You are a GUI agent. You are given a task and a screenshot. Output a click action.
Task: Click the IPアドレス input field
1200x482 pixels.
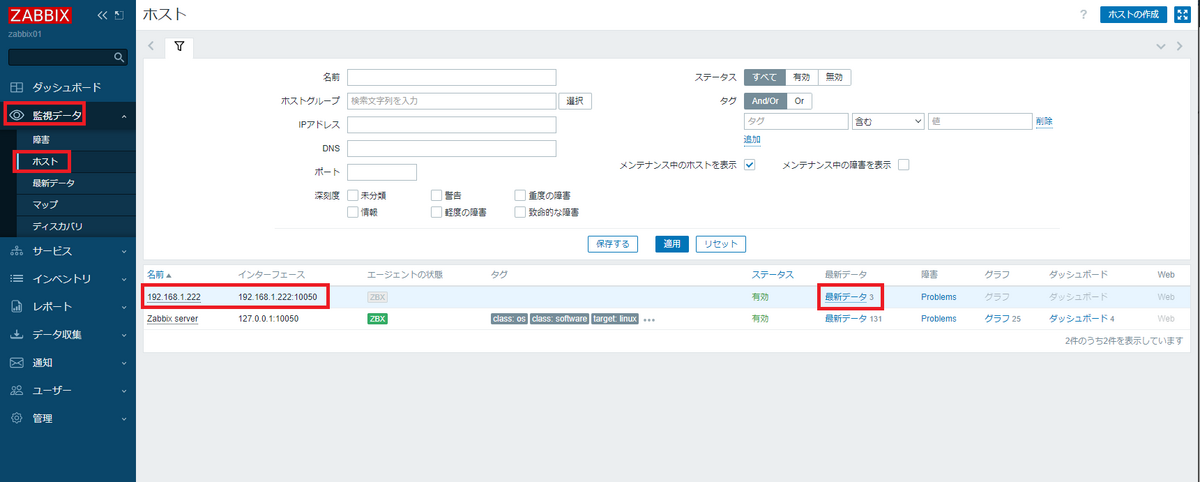click(x=451, y=125)
